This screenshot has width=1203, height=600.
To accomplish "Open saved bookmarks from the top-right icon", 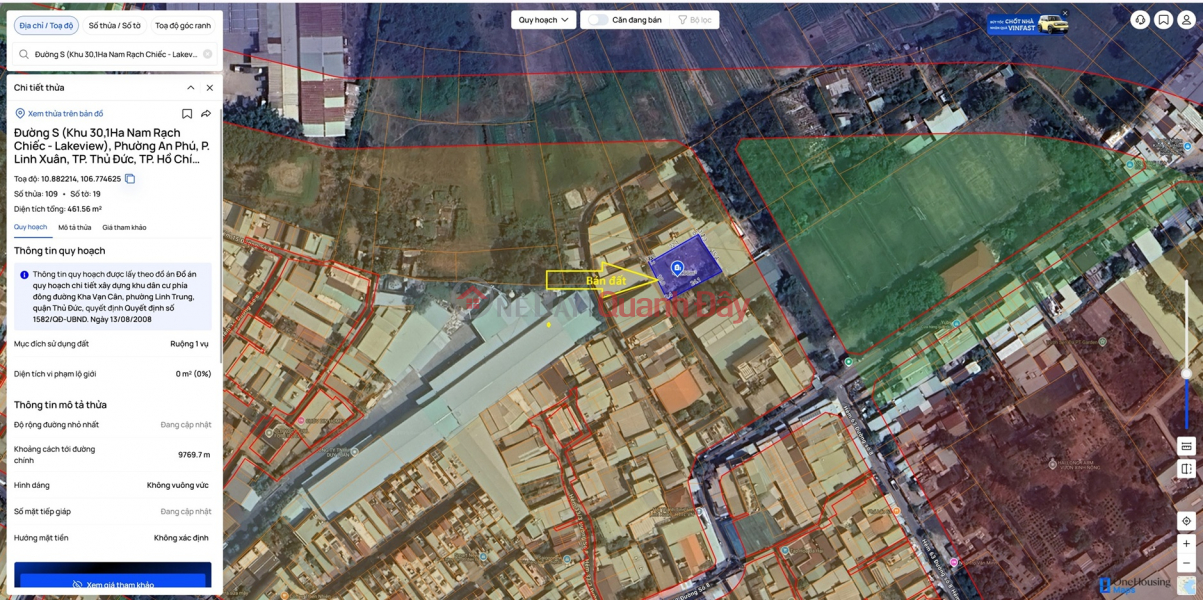I will (x=1162, y=19).
